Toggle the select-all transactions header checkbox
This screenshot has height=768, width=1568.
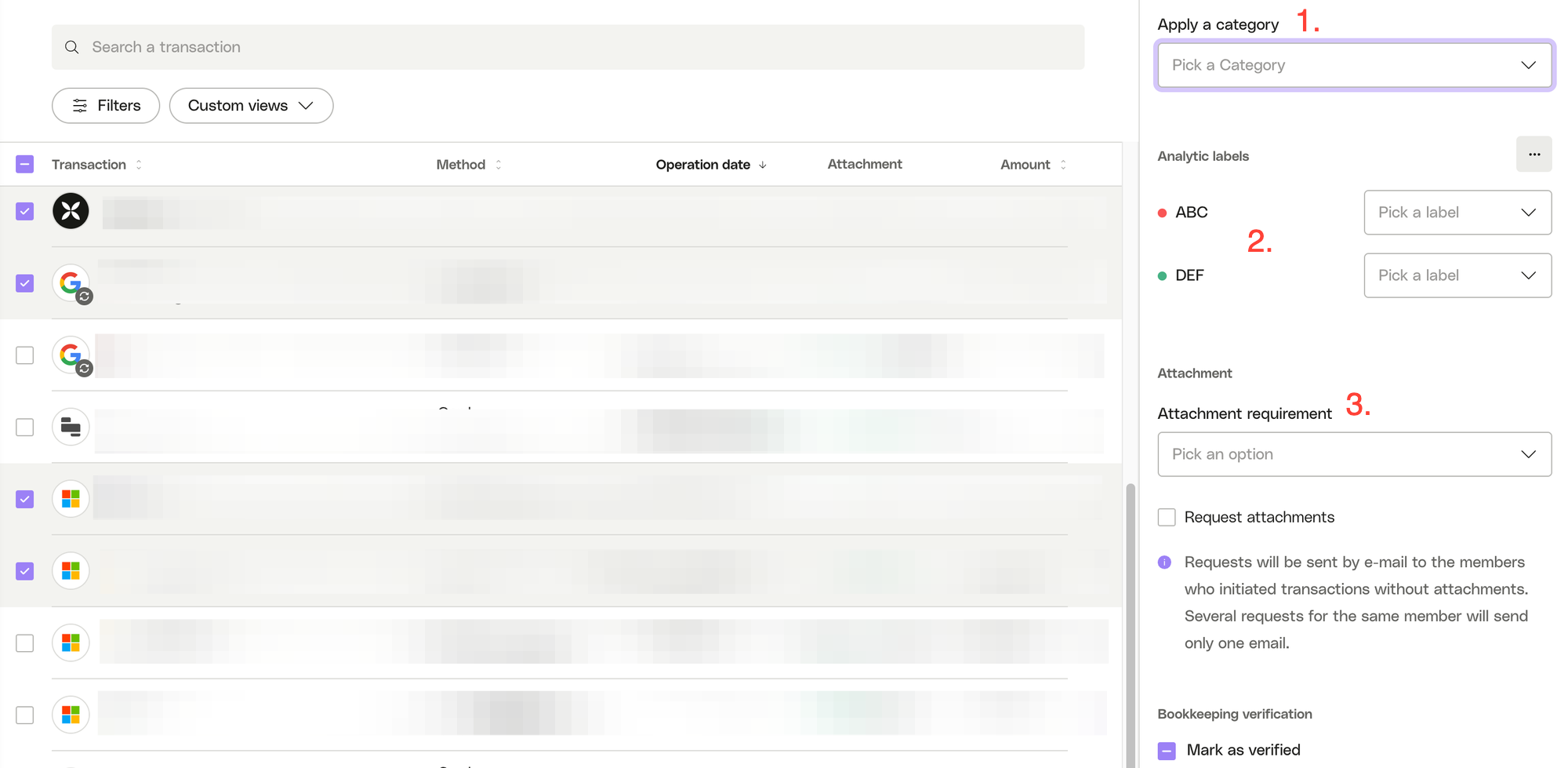(x=25, y=164)
